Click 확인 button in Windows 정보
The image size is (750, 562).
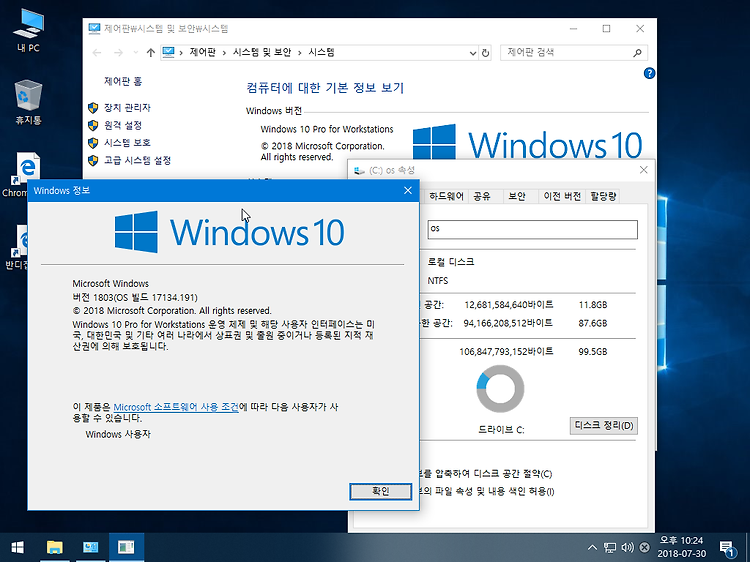click(x=380, y=491)
